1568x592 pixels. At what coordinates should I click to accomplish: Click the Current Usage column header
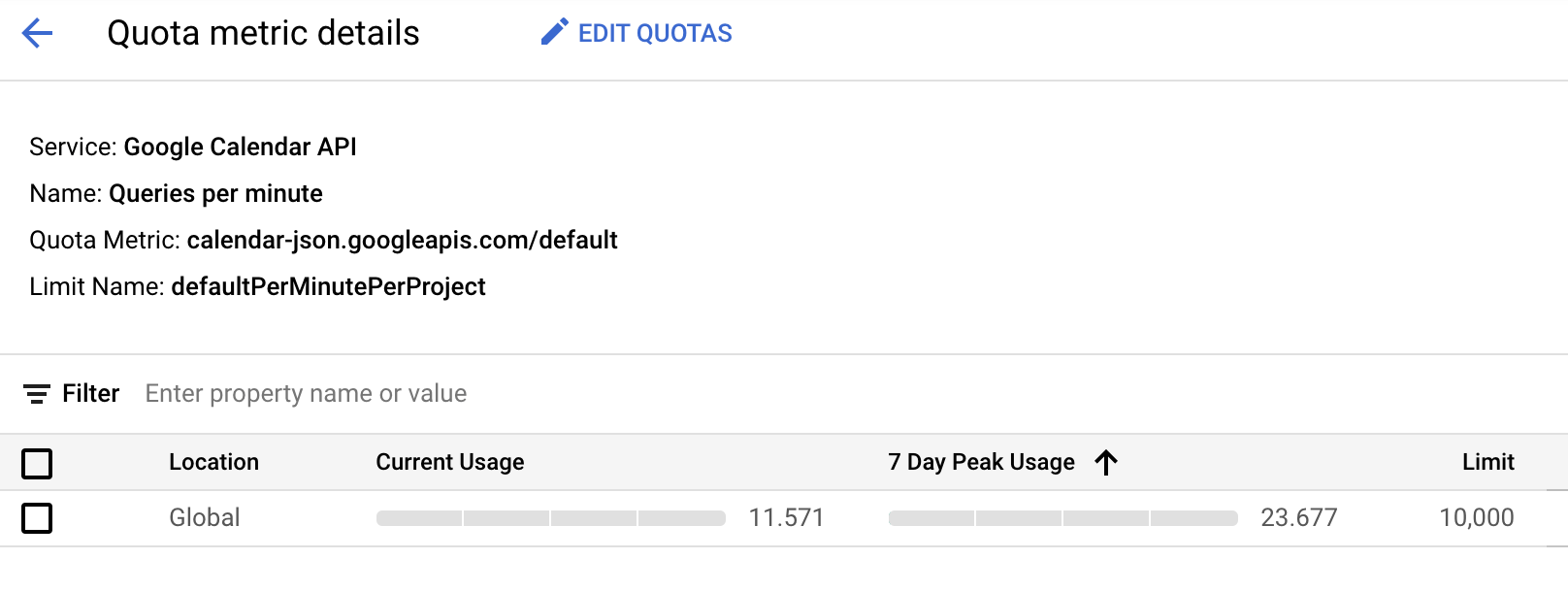tap(450, 462)
